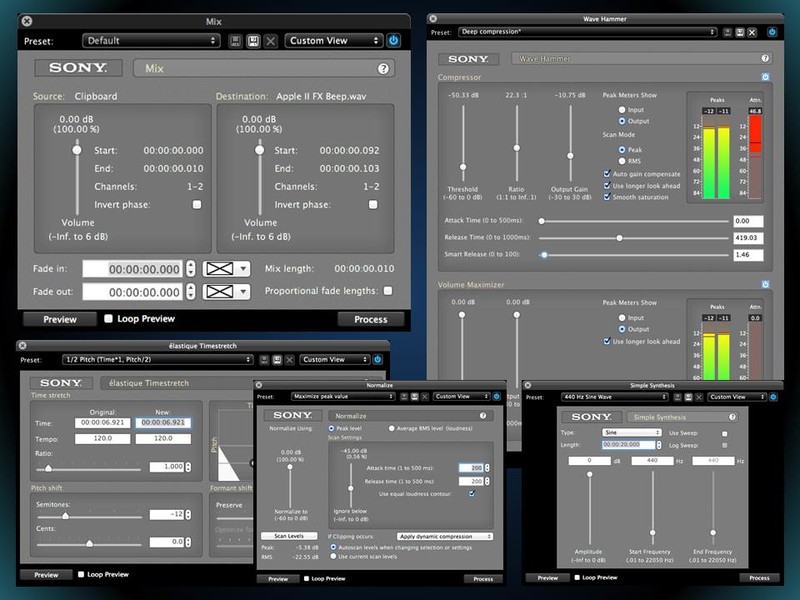The image size is (800, 600).
Task: Click the delete preset icon in the Normalize window
Action: [423, 398]
